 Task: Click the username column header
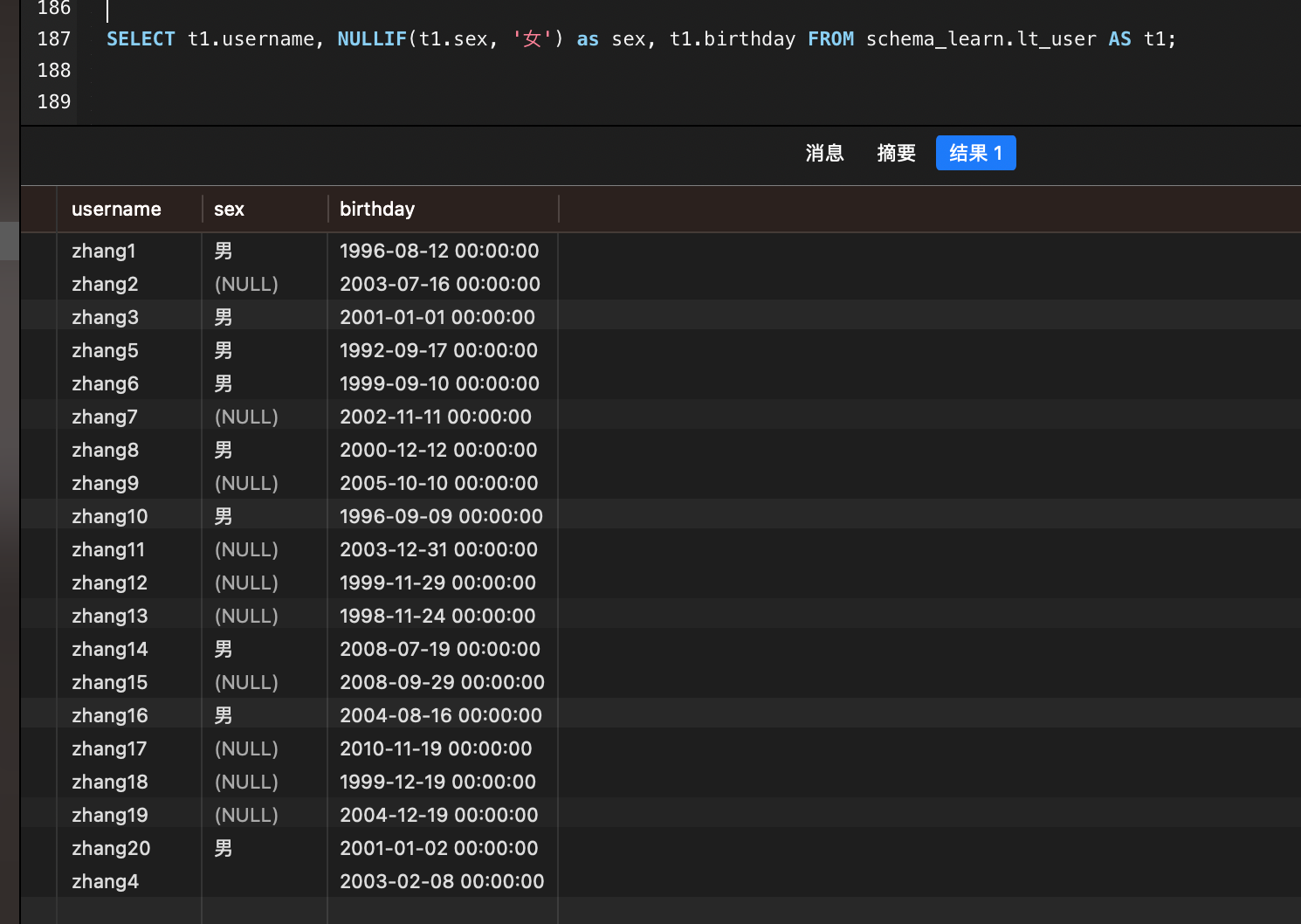tap(116, 210)
